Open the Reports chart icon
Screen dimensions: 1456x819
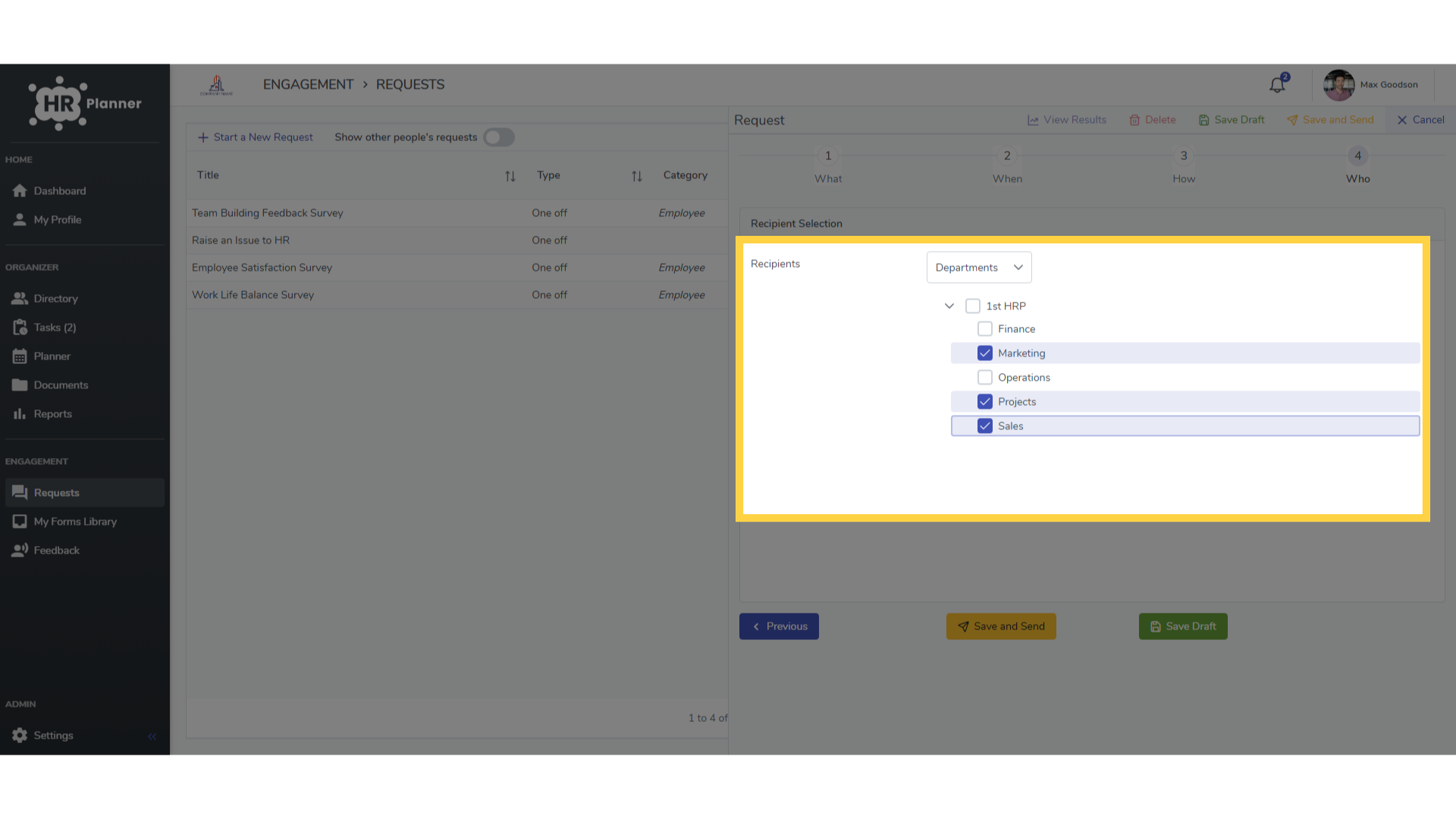20,414
